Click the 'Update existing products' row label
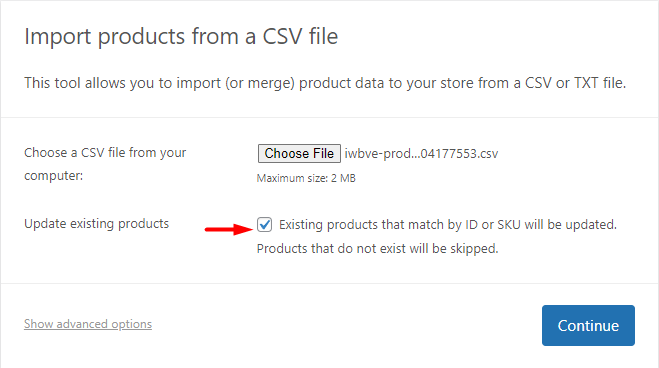The width and height of the screenshot is (659, 368). pyautogui.click(x=96, y=223)
